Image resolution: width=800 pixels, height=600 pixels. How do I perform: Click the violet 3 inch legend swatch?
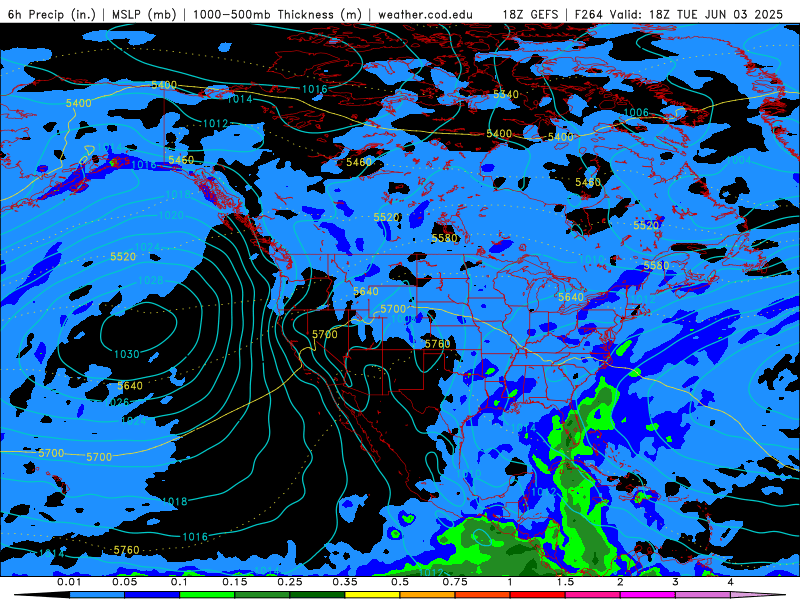[x=703, y=595]
